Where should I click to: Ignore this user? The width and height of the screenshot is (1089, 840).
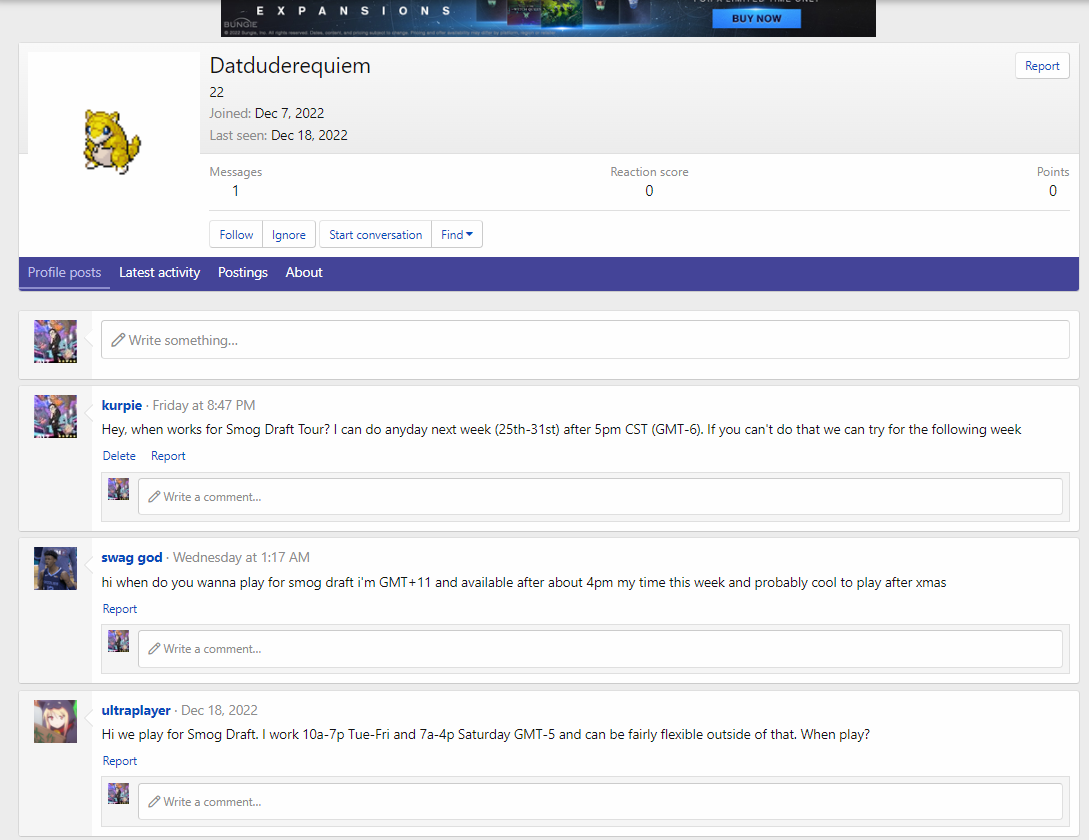pyautogui.click(x=288, y=235)
